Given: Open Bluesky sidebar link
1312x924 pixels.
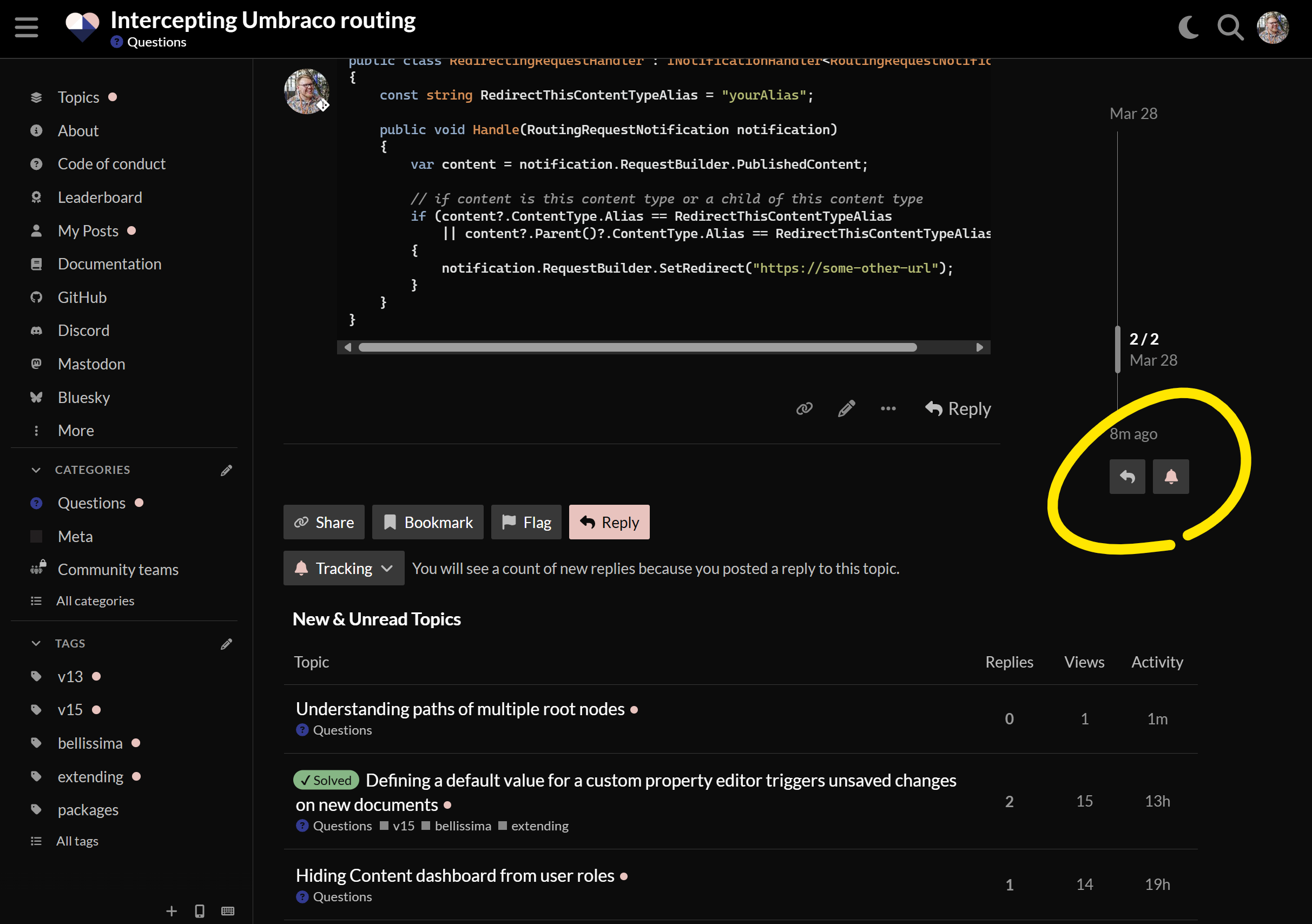Looking at the screenshot, I should [83, 397].
